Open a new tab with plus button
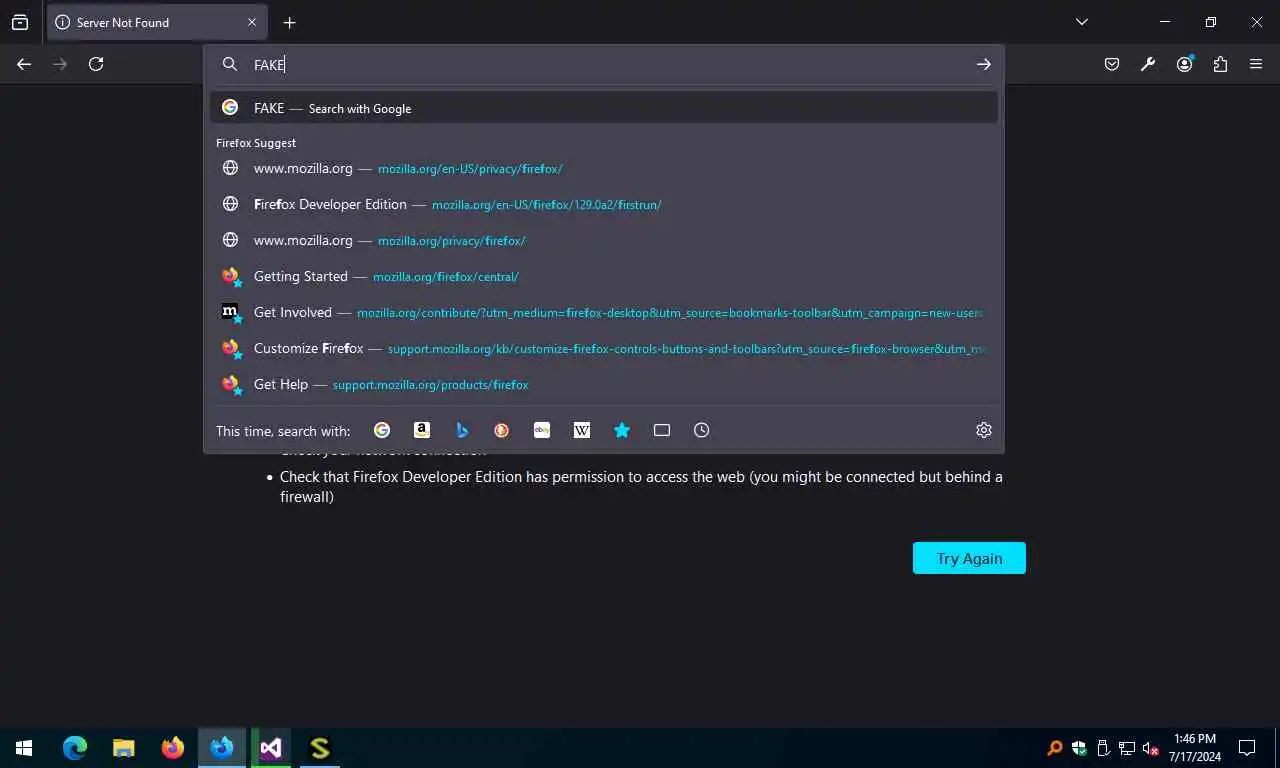Viewport: 1280px width, 768px height. (289, 22)
